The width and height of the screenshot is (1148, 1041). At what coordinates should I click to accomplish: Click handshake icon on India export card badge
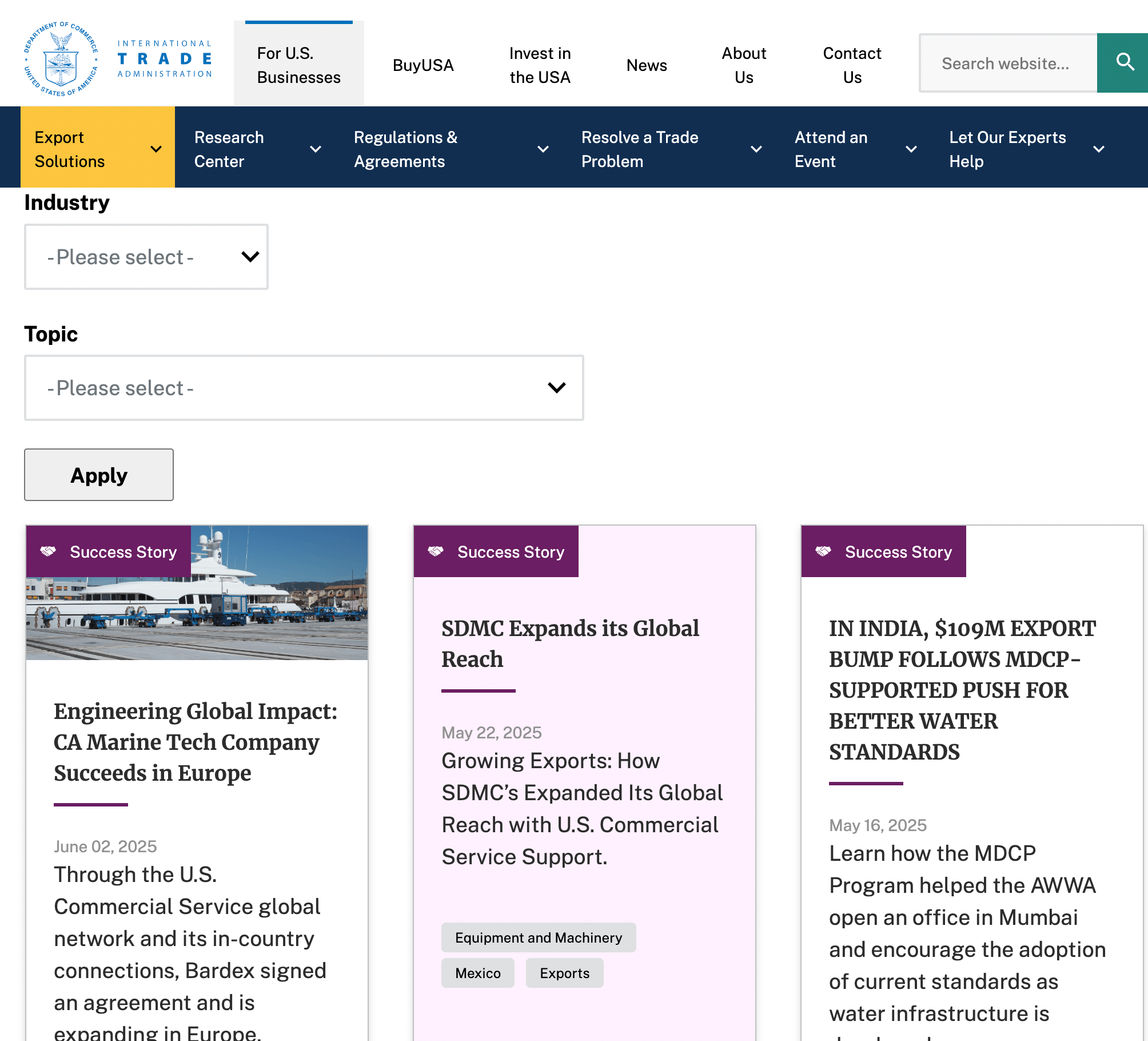pos(823,551)
